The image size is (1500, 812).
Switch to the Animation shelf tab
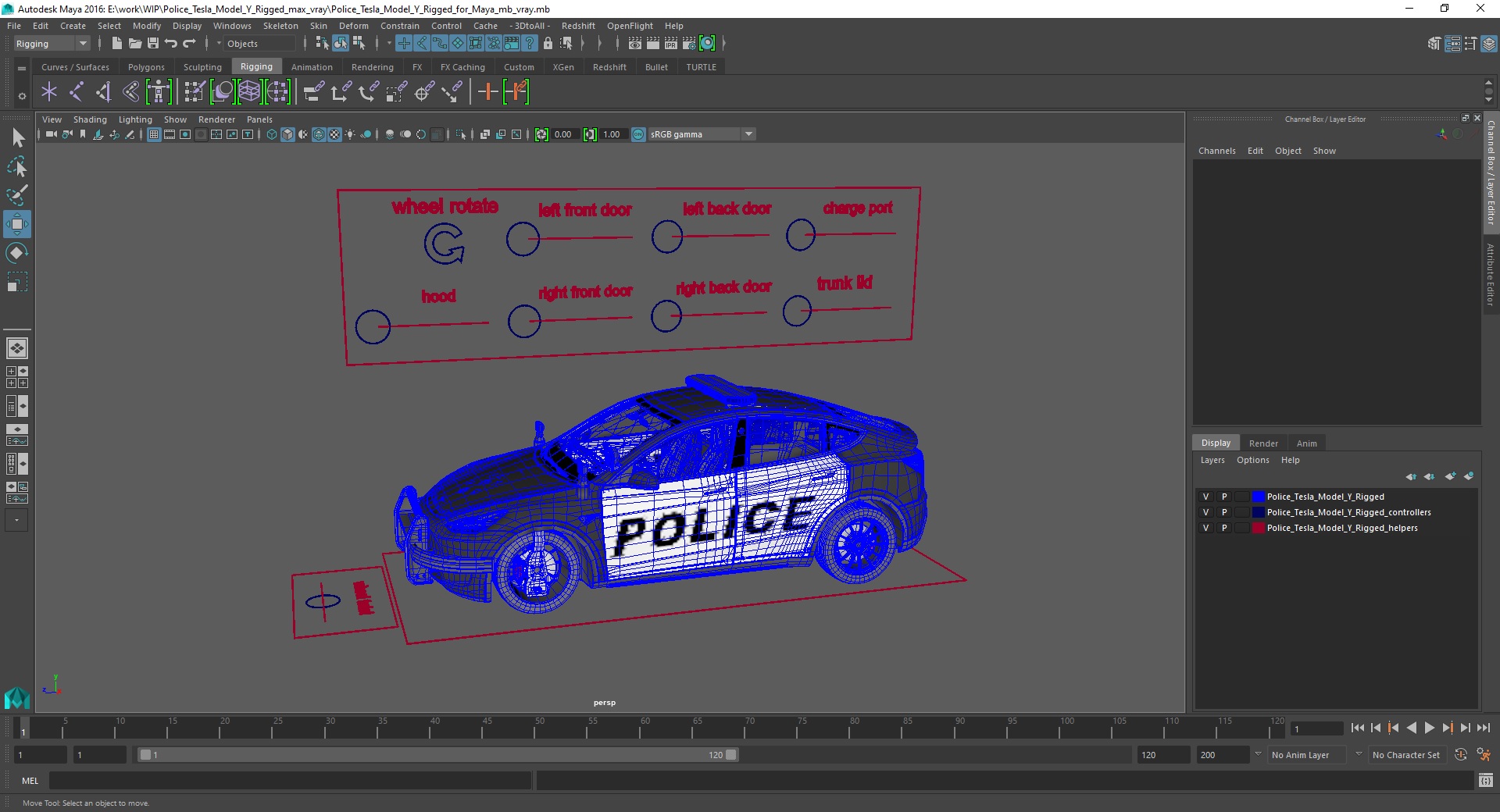(x=312, y=67)
